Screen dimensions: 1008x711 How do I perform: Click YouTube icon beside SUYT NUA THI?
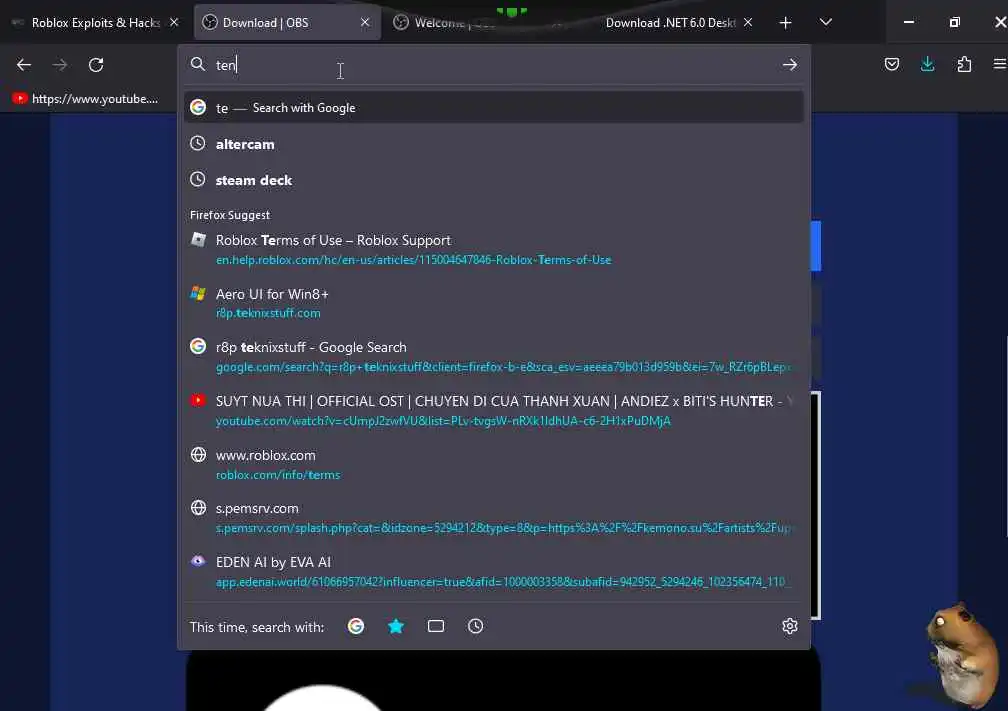198,400
